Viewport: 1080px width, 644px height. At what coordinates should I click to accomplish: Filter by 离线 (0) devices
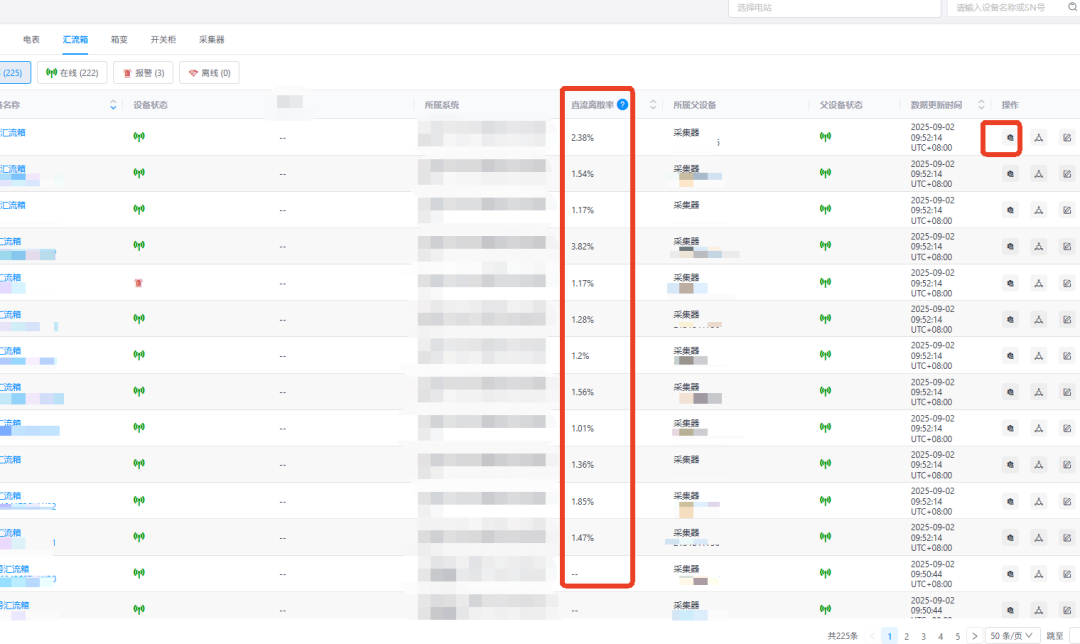click(209, 73)
